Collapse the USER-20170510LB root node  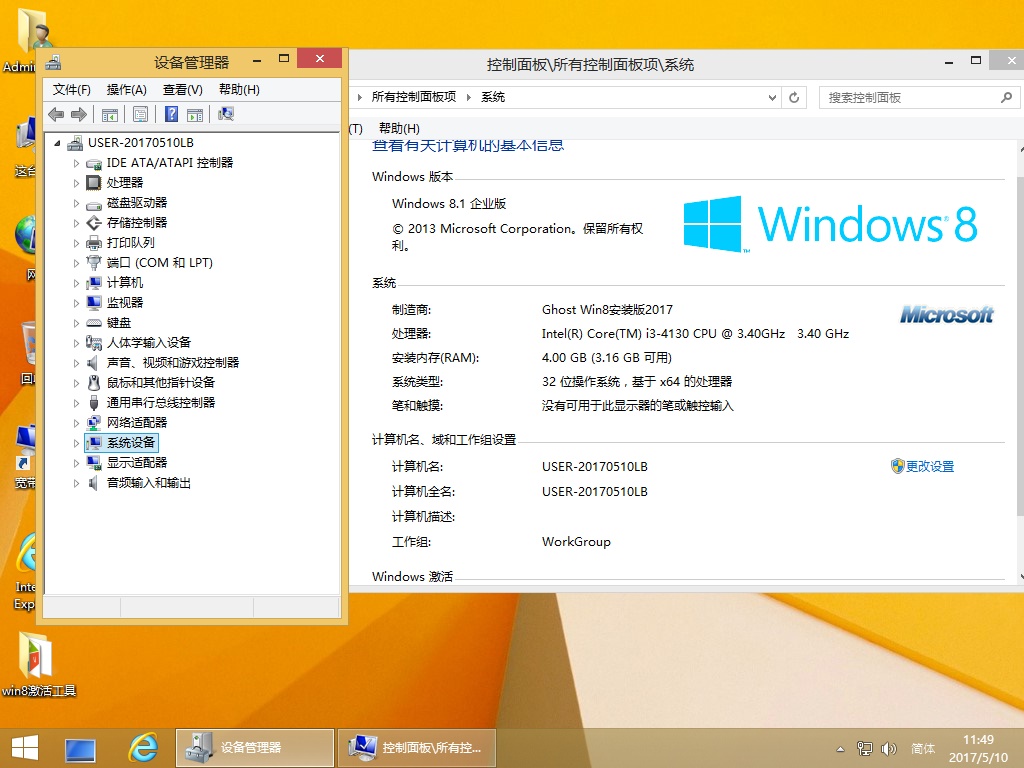coord(57,143)
